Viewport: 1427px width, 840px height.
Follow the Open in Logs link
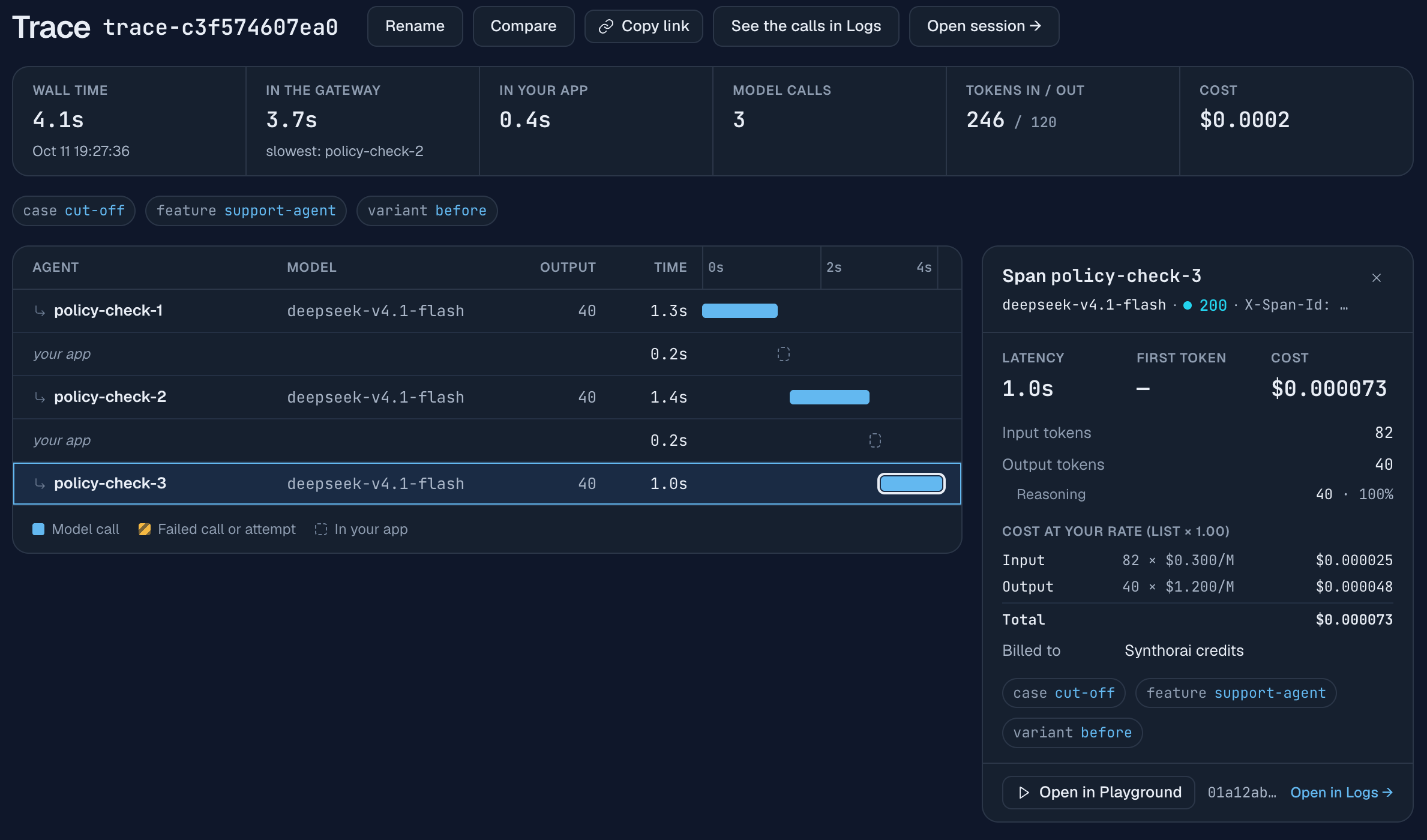(1342, 793)
